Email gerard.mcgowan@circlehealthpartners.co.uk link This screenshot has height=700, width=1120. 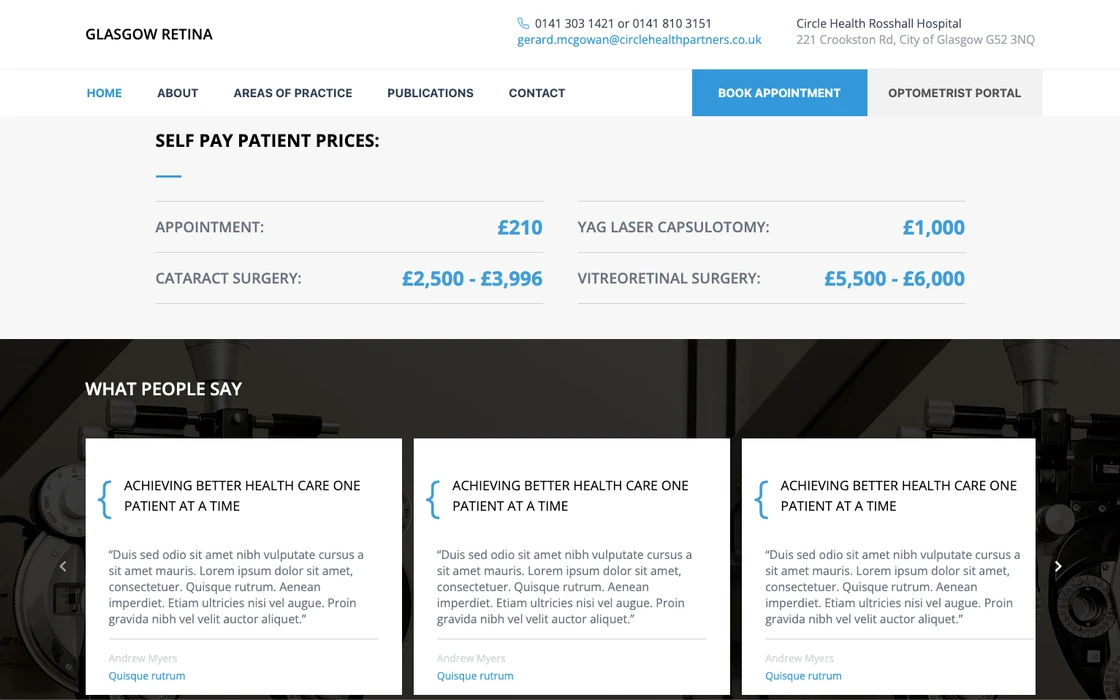point(639,40)
